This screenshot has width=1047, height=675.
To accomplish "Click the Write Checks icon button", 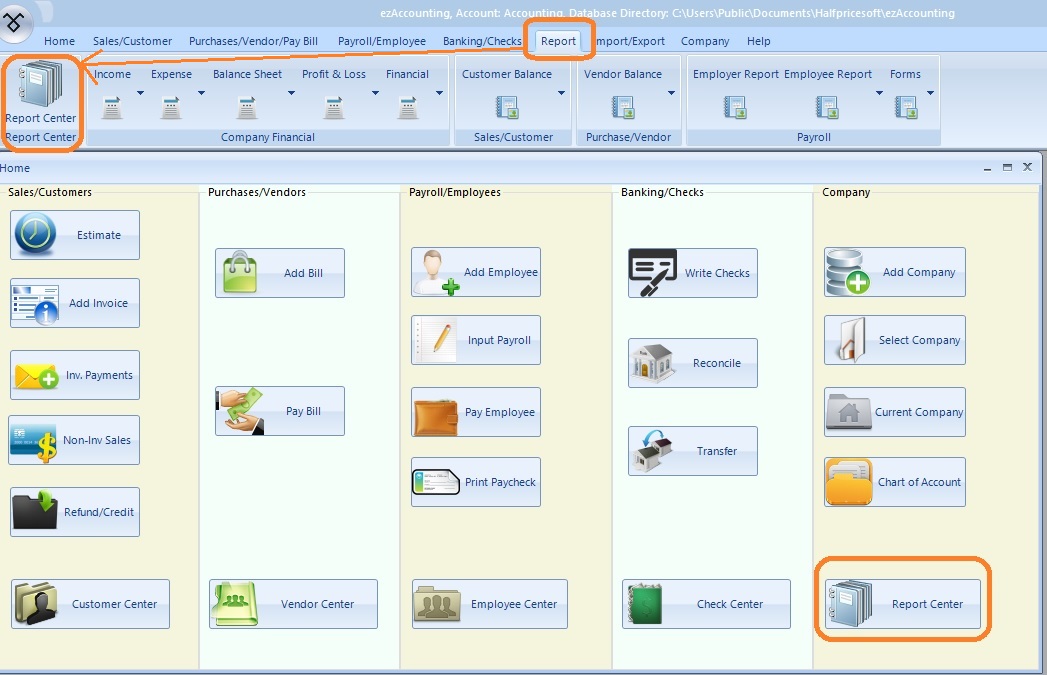I will click(x=692, y=273).
